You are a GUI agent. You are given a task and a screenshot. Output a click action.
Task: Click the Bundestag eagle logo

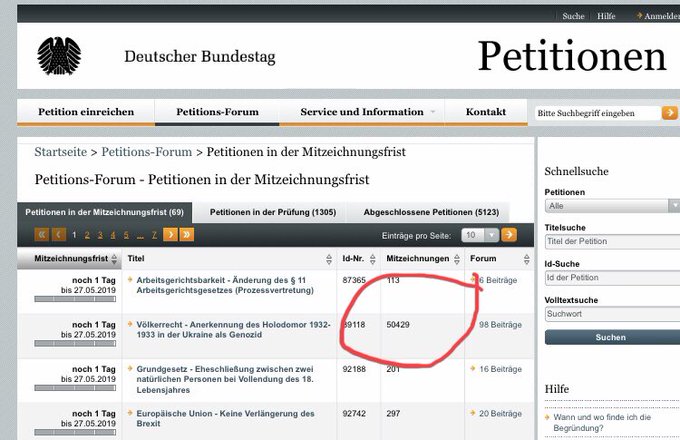pyautogui.click(x=59, y=56)
